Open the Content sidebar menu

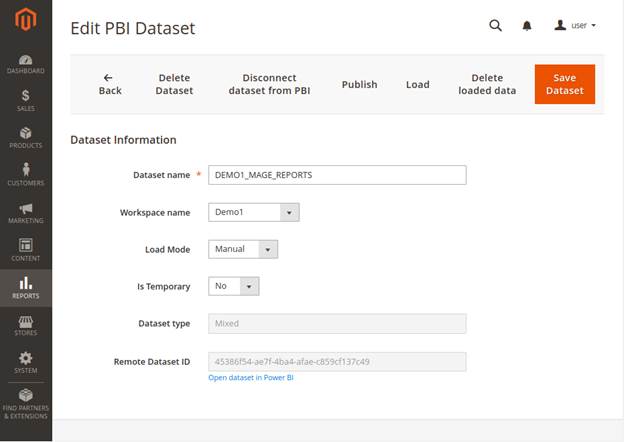pos(26,250)
